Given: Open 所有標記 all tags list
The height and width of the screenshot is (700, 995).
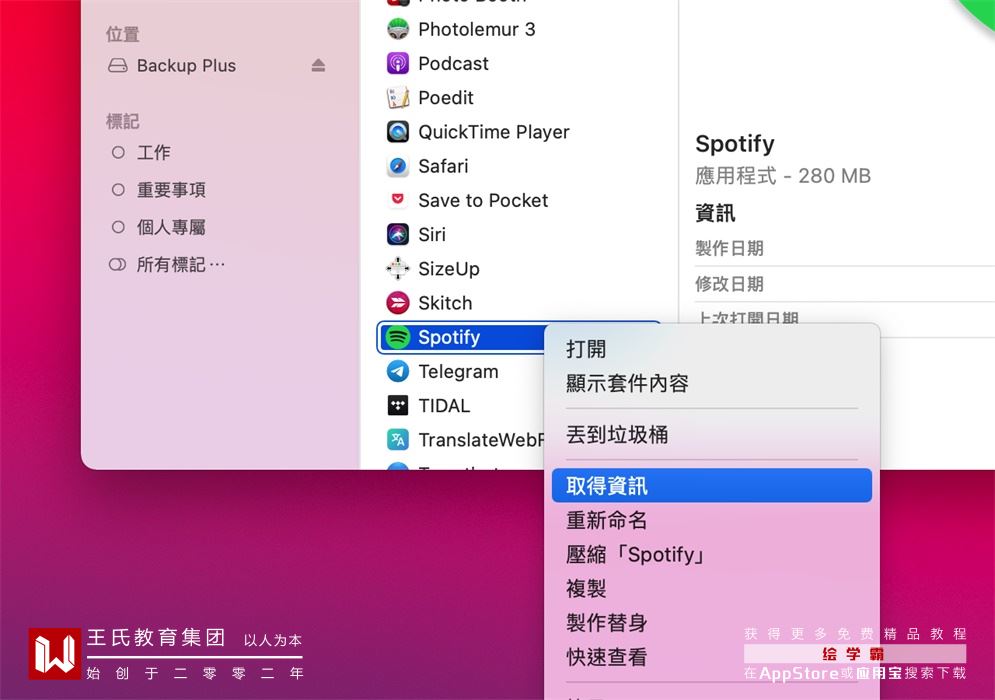Looking at the screenshot, I should pyautogui.click(x=167, y=265).
